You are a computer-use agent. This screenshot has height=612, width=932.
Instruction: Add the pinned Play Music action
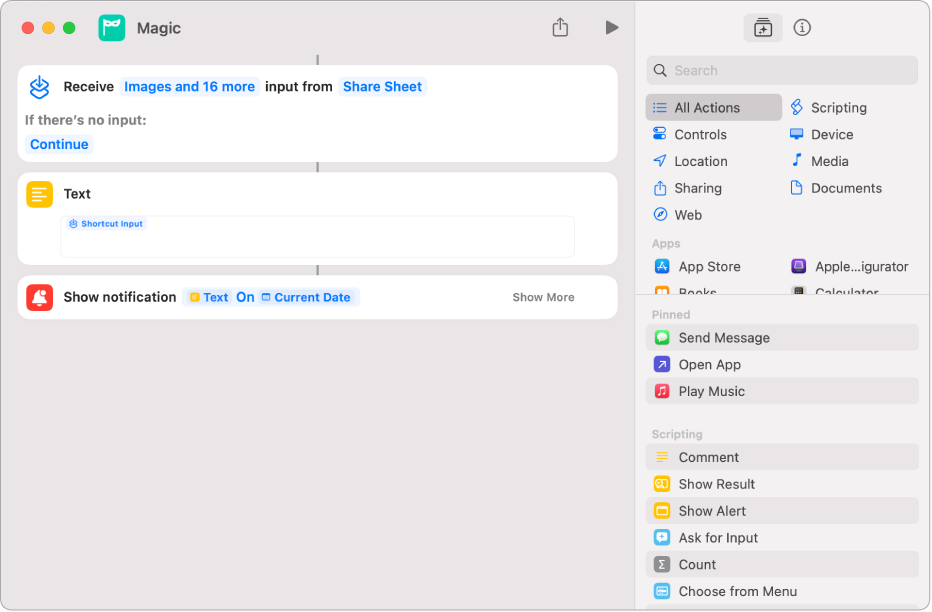pos(782,391)
